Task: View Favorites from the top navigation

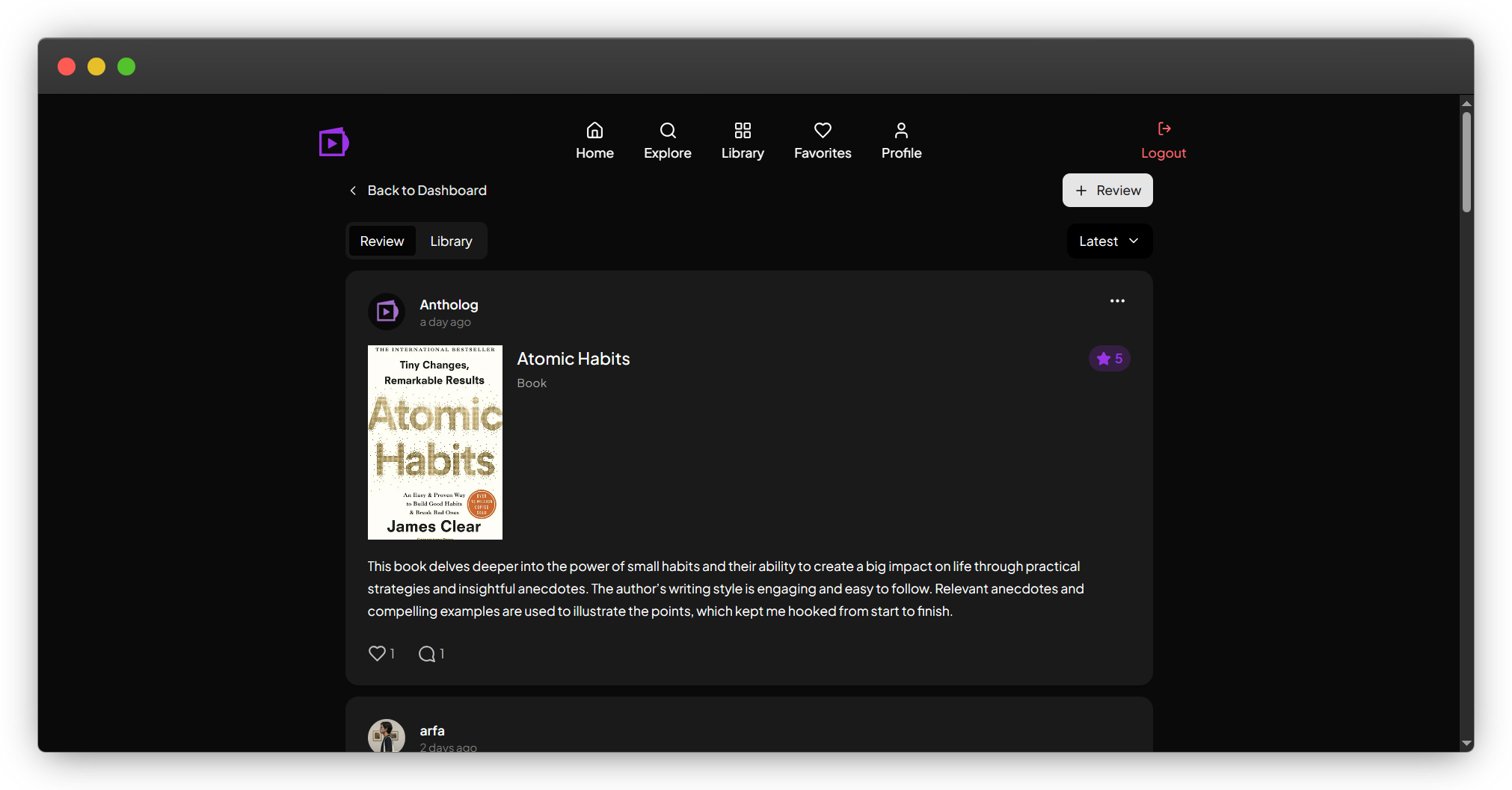Action: pyautogui.click(x=823, y=141)
